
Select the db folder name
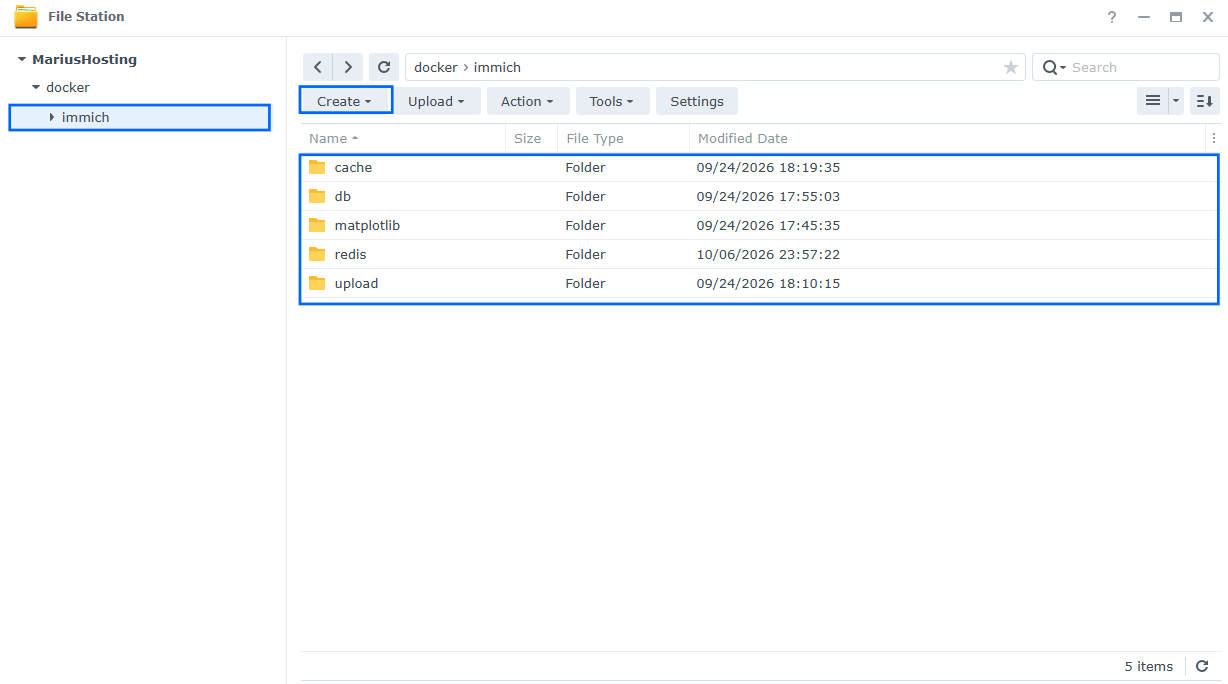pos(343,196)
